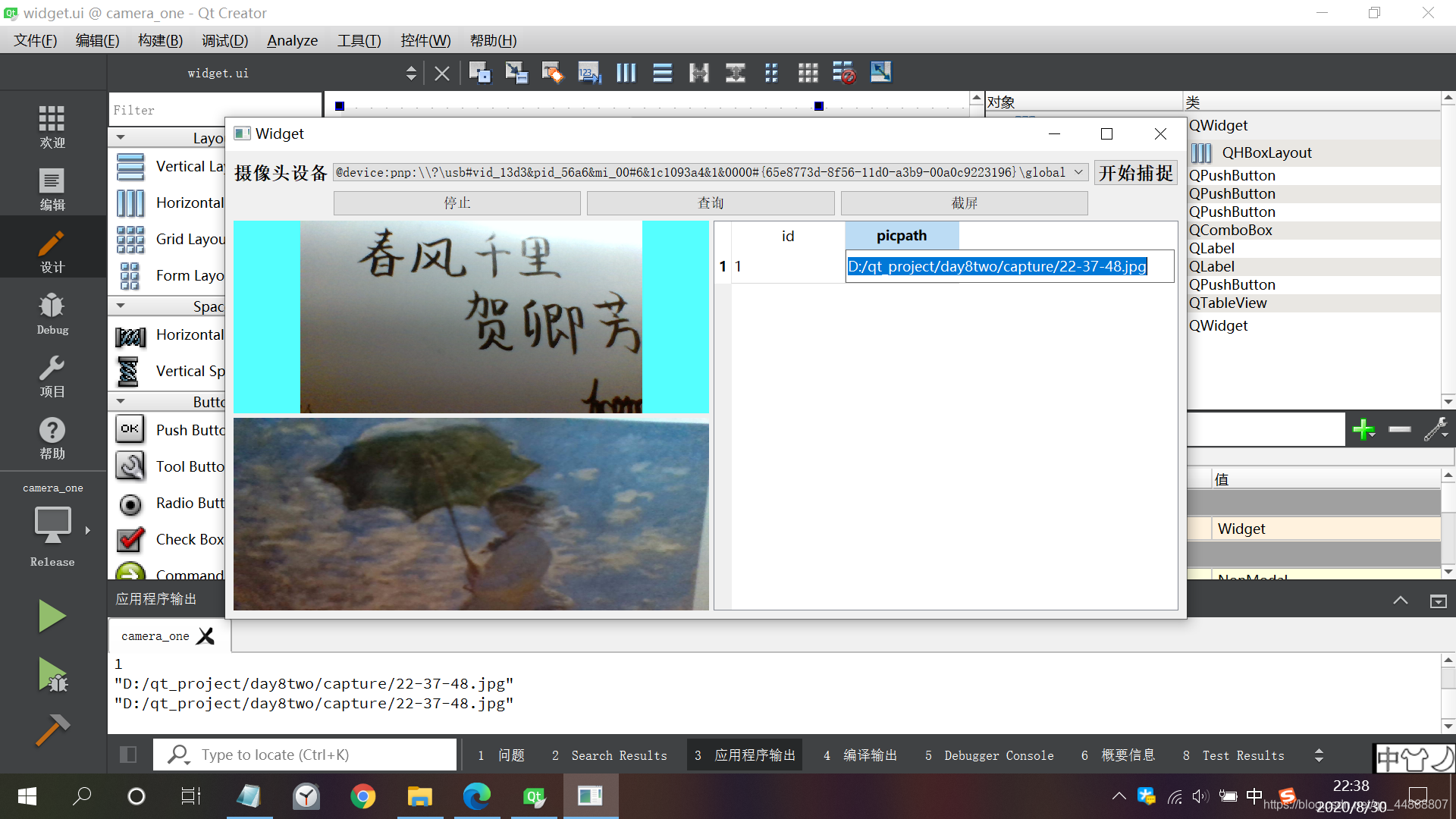This screenshot has width=1456, height=819.
Task: Click the 开始捕捉 button
Action: coord(1135,173)
